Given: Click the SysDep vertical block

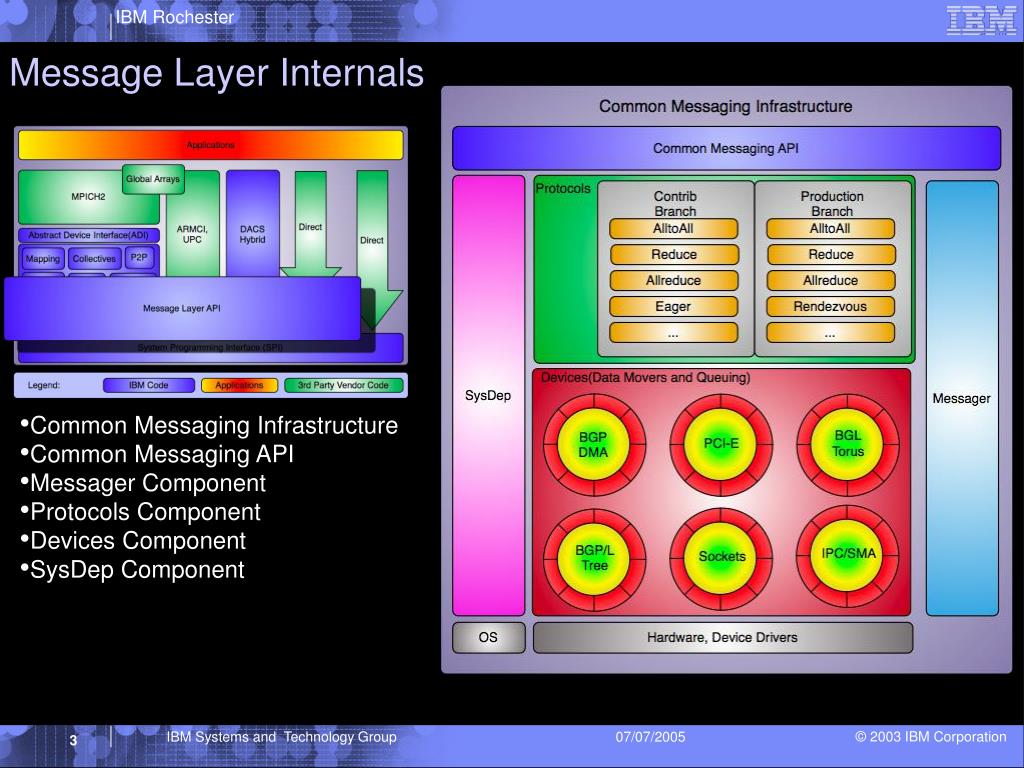Looking at the screenshot, I should coord(488,395).
